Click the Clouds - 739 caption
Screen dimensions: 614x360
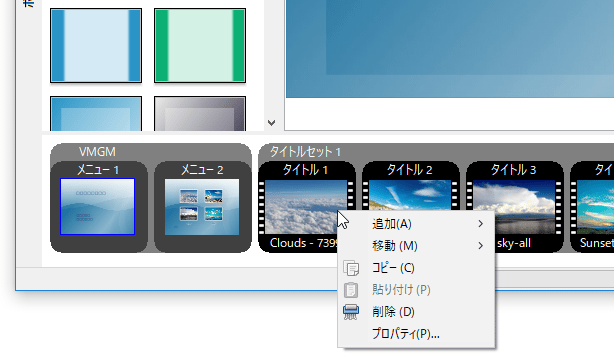303,243
